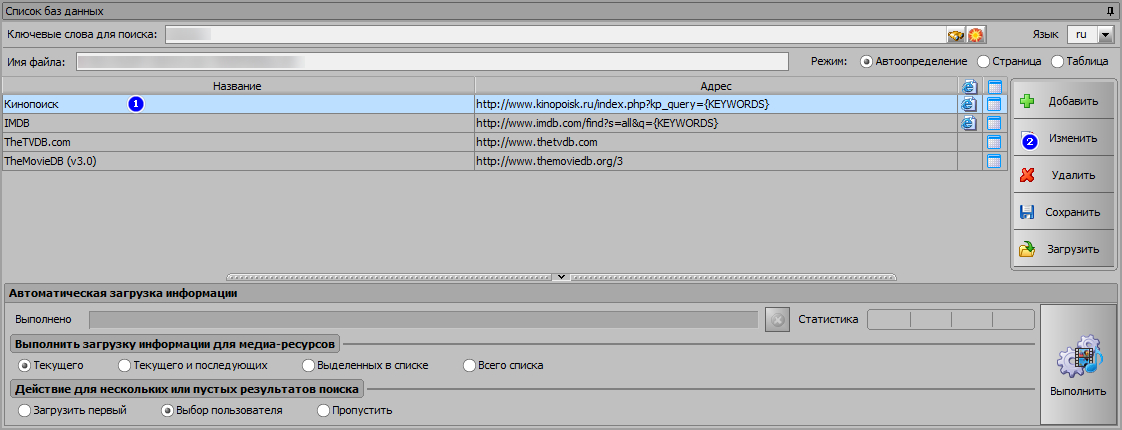The height and width of the screenshot is (430, 1122).
Task: Click the browser icon in Кинопоиск row
Action: tap(968, 103)
